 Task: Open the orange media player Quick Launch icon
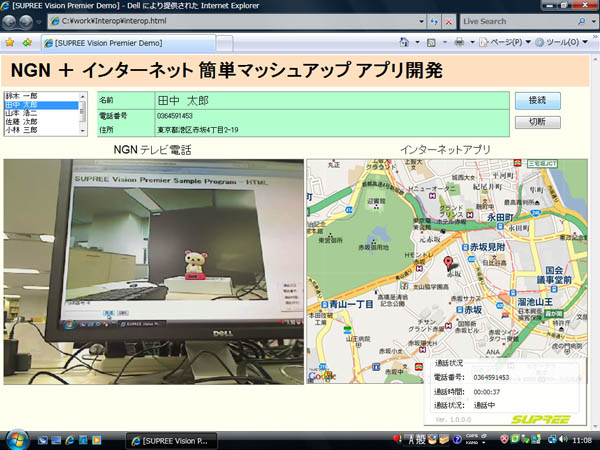pos(96,440)
